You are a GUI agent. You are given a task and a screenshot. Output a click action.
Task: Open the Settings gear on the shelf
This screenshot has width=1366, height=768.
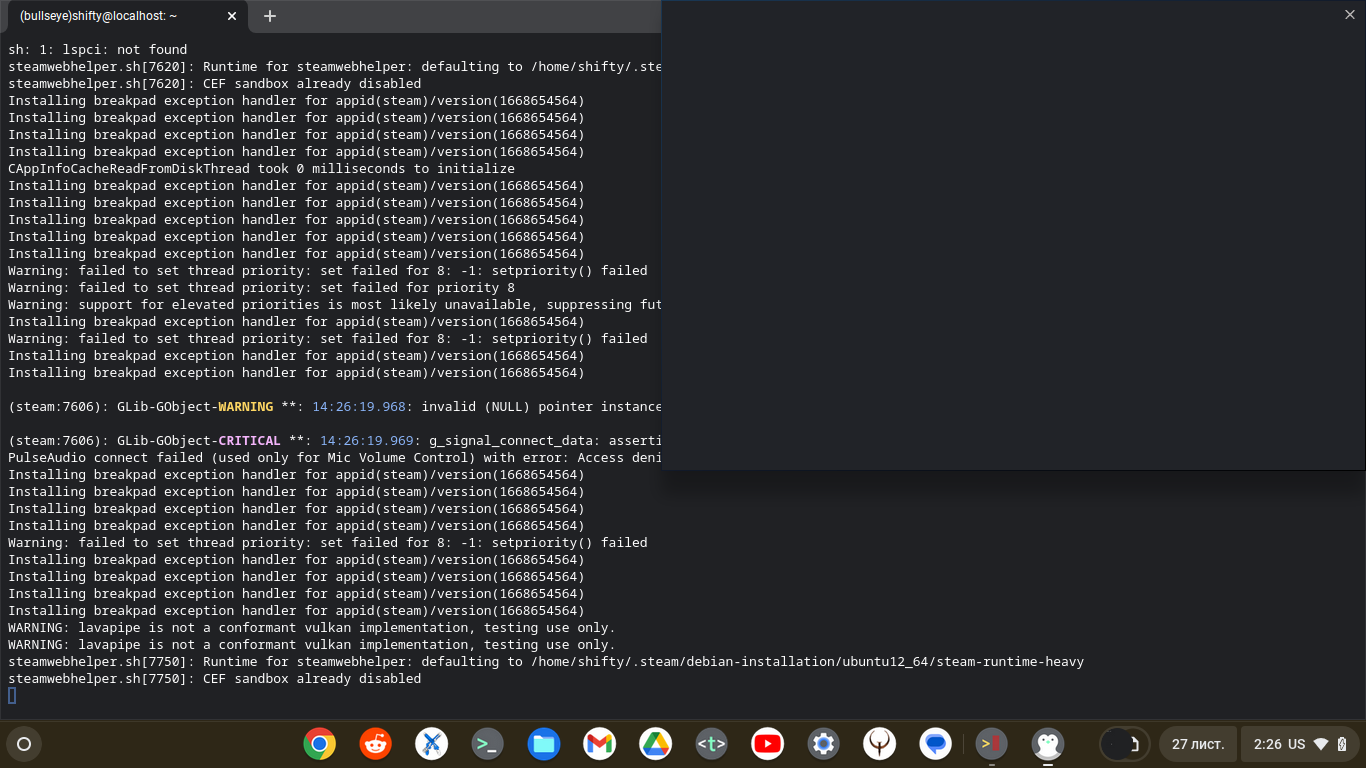pyautogui.click(x=823, y=744)
